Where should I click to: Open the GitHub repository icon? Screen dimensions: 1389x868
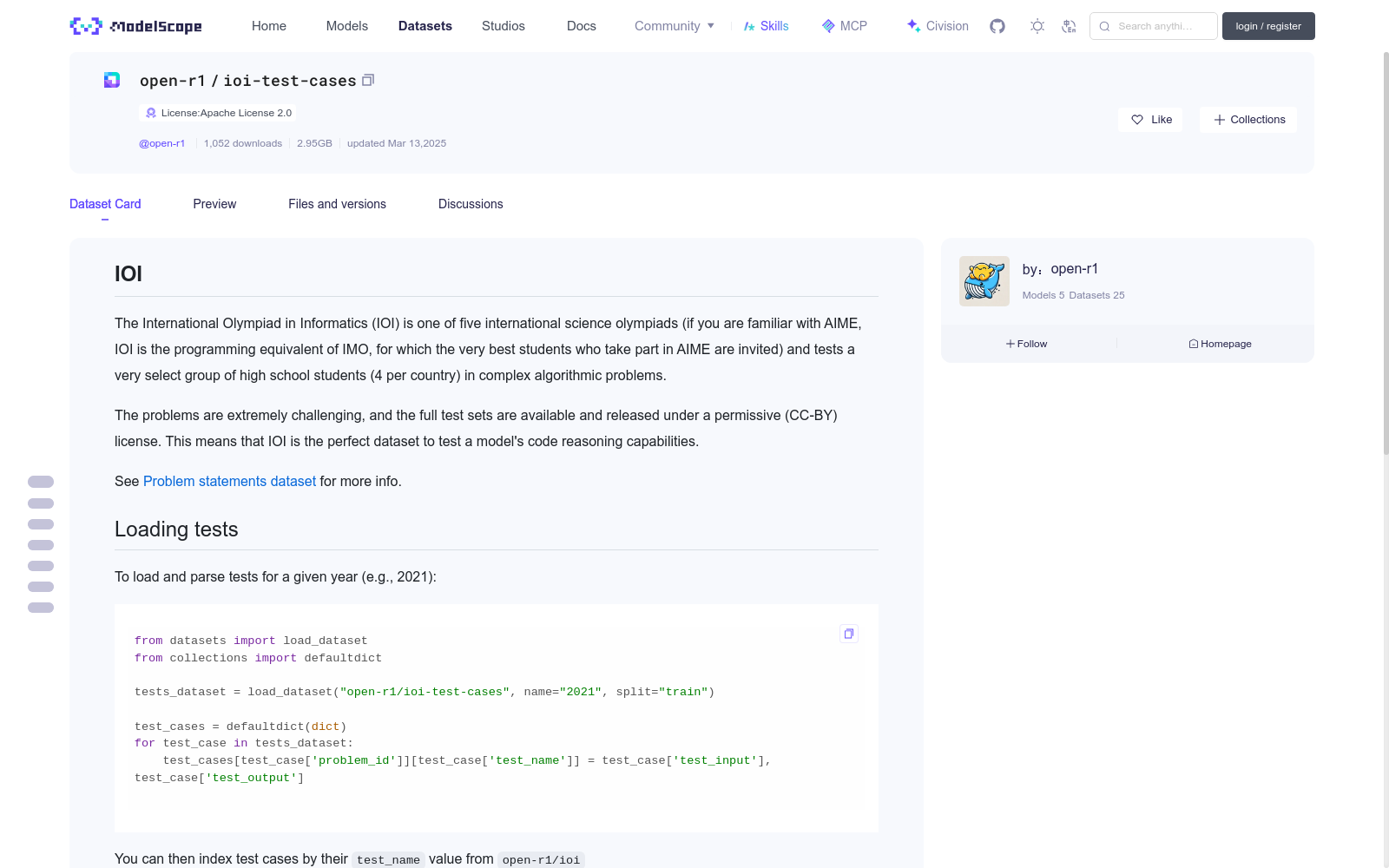tap(997, 26)
